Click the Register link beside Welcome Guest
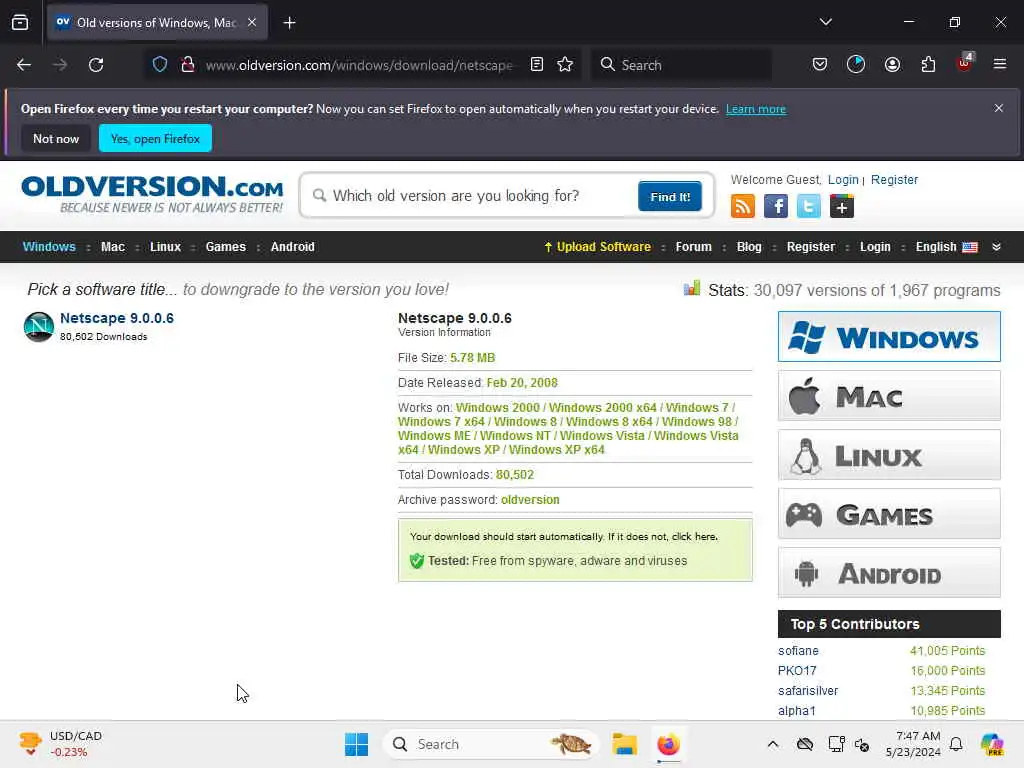The image size is (1024, 768). (x=894, y=180)
